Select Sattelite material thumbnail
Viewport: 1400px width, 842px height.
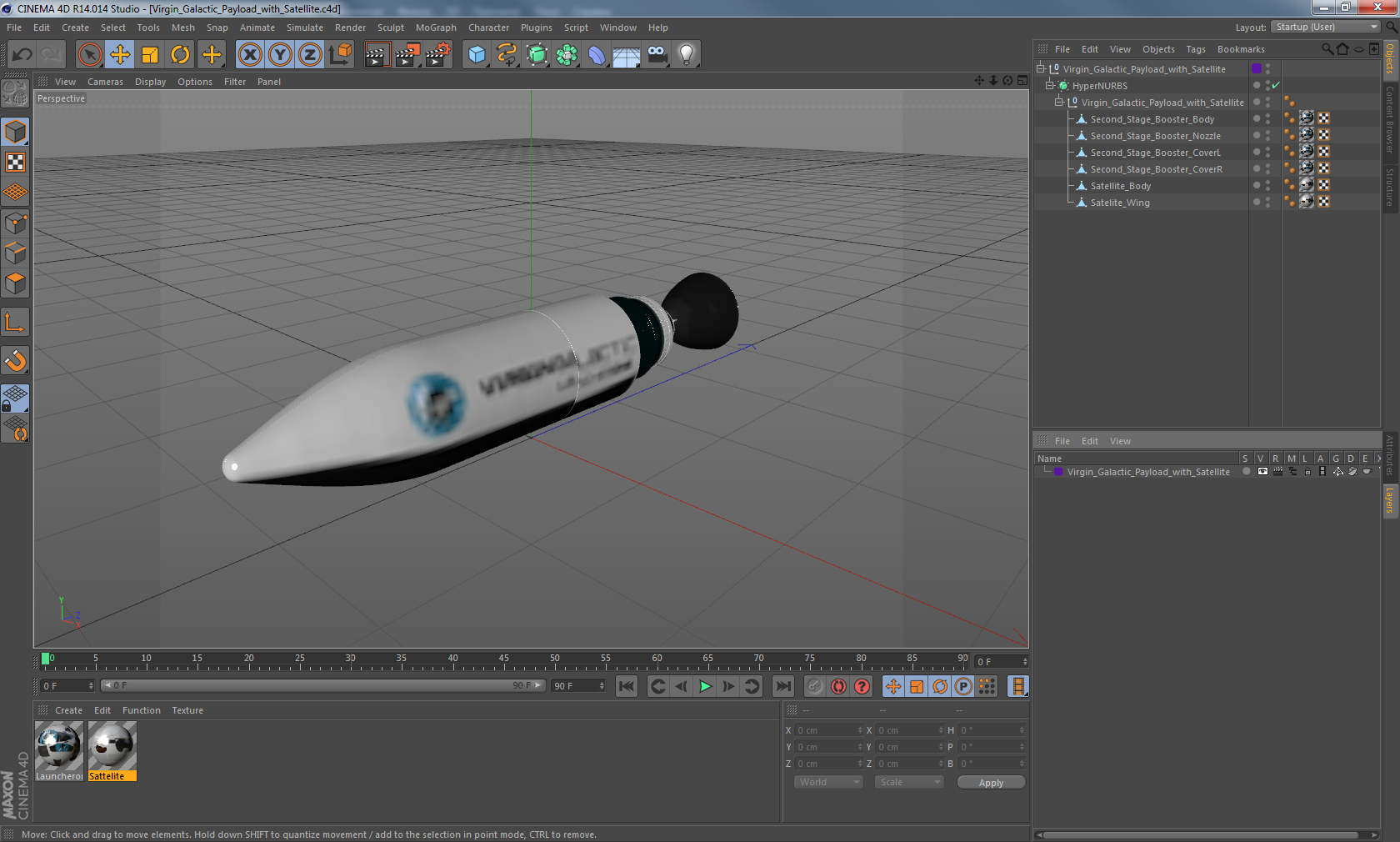[112, 746]
